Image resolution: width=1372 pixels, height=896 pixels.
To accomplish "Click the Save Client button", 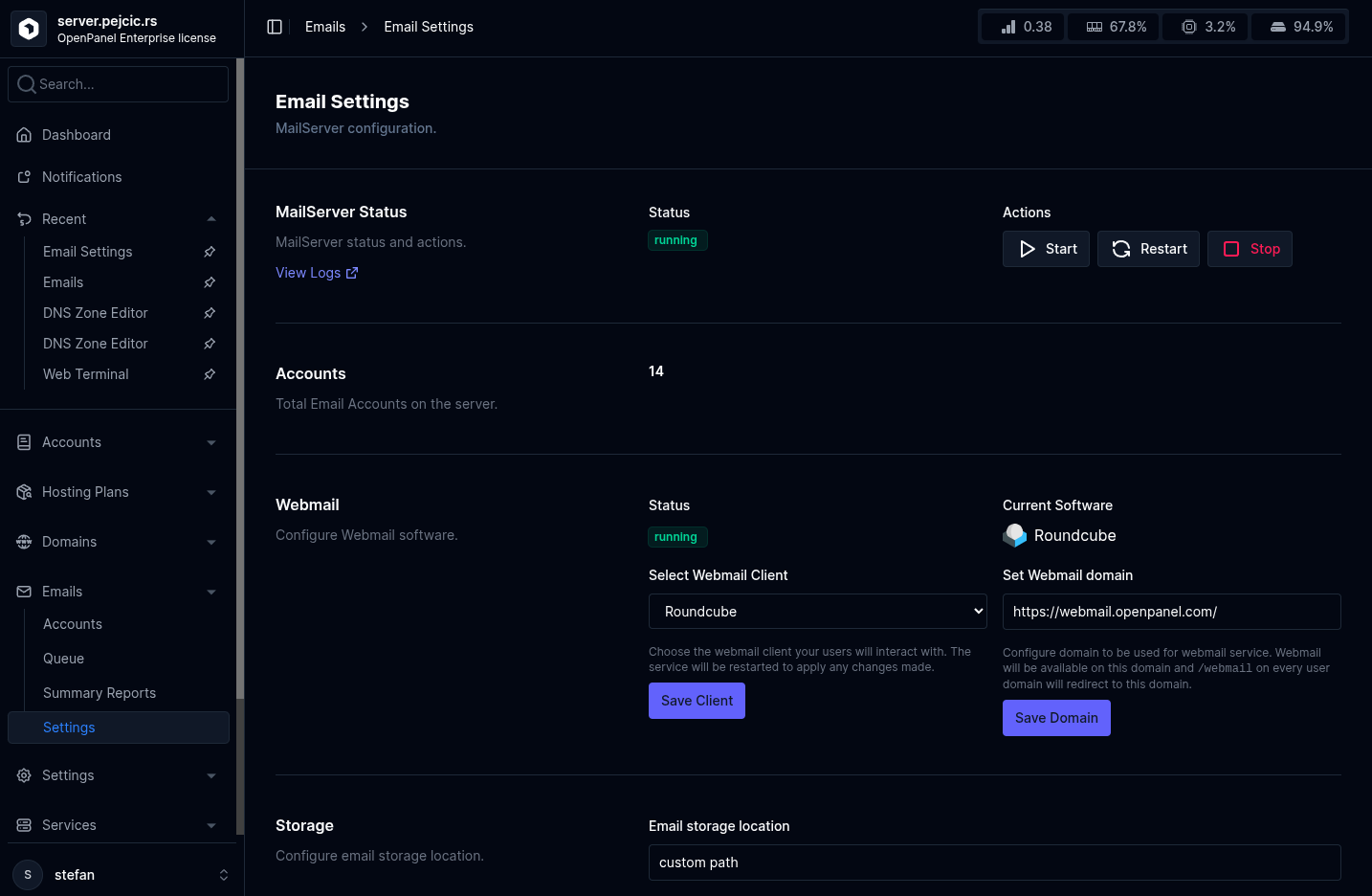I will tap(697, 701).
